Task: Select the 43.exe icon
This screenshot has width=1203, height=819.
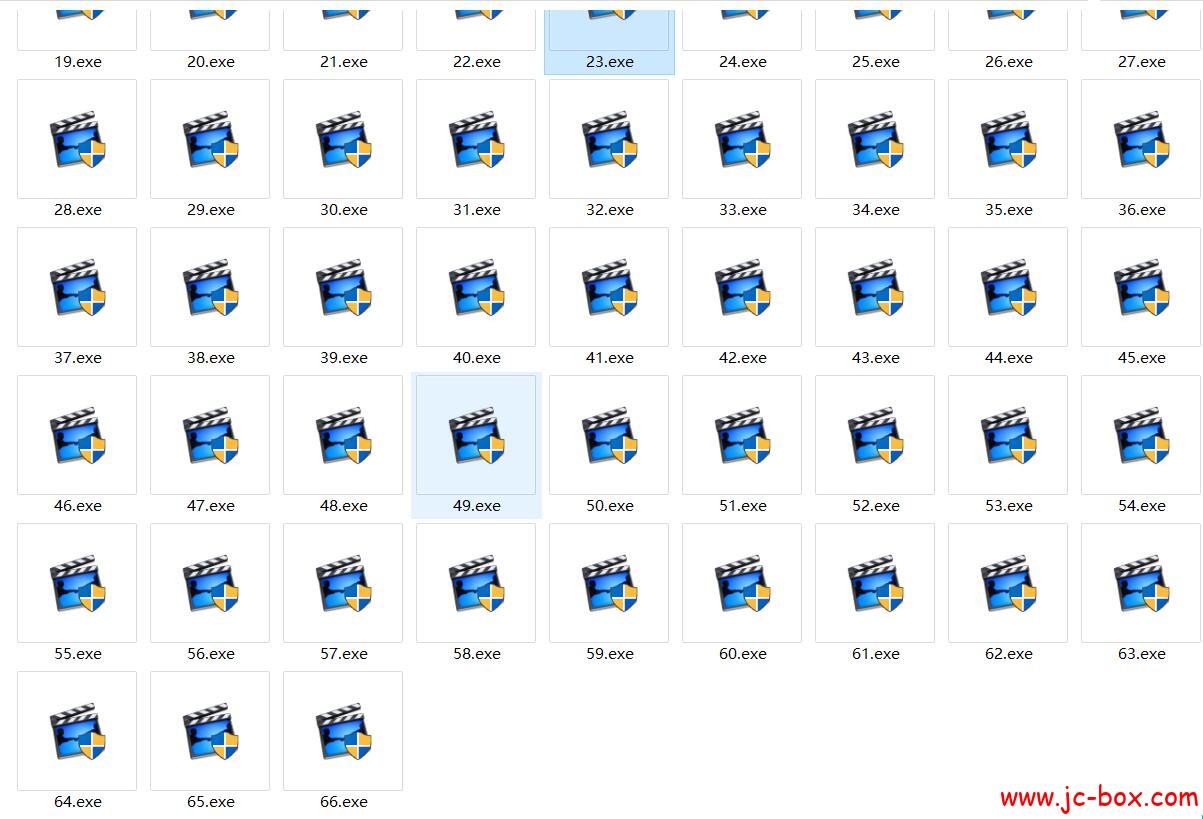Action: pos(876,287)
